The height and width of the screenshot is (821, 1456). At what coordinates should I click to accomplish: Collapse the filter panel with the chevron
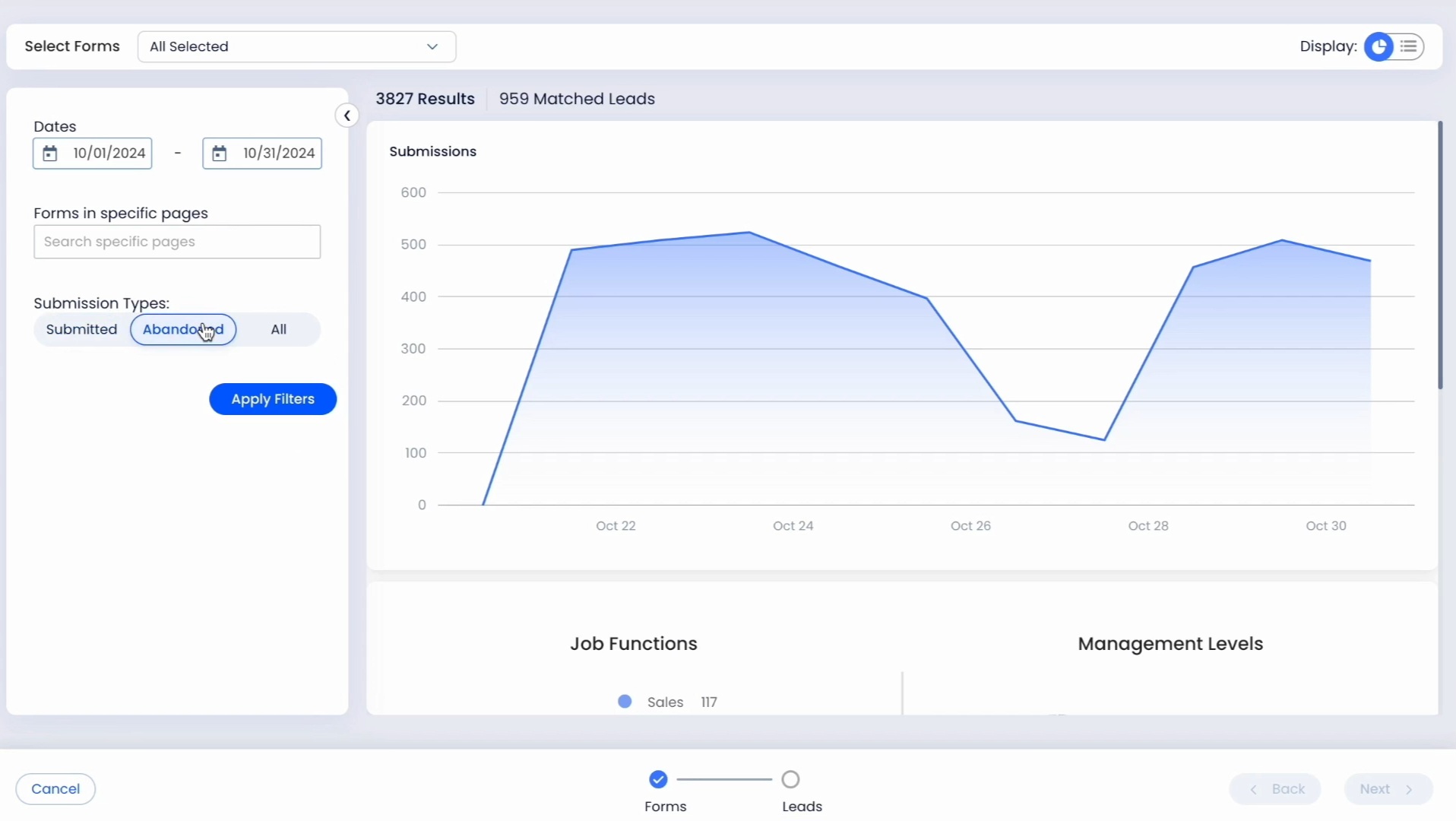(347, 116)
